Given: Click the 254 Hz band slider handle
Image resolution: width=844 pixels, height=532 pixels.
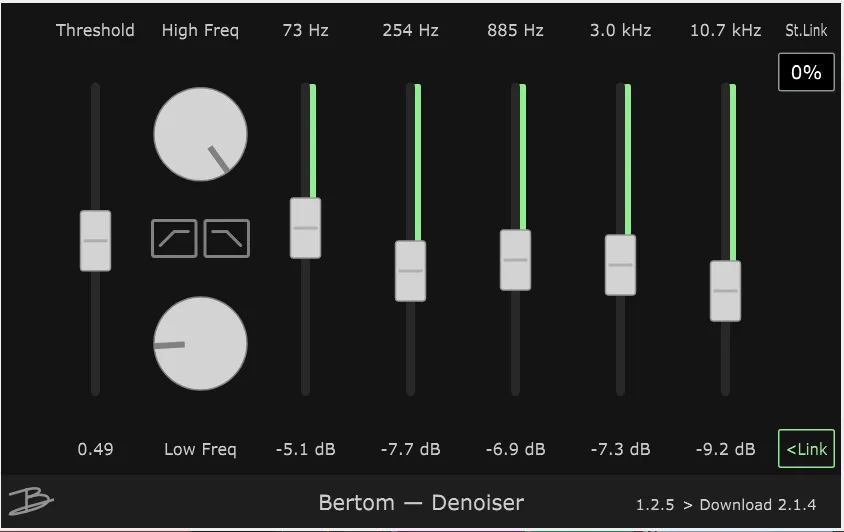Looking at the screenshot, I should pos(410,271).
